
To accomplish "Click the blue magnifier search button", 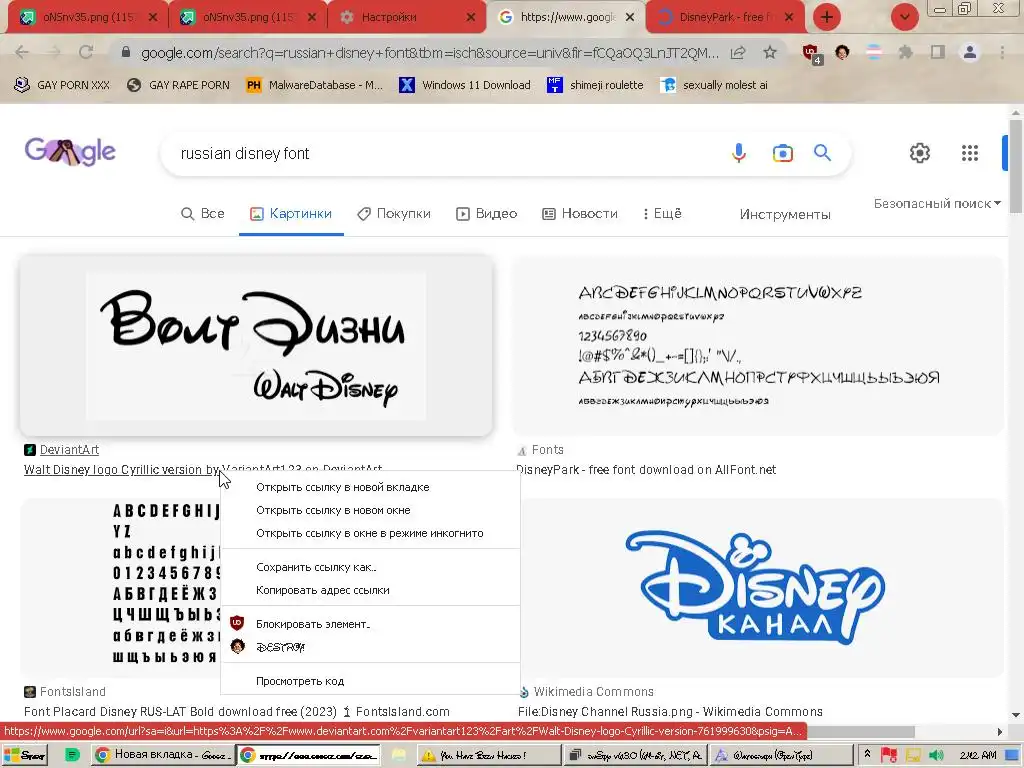I will 822,153.
